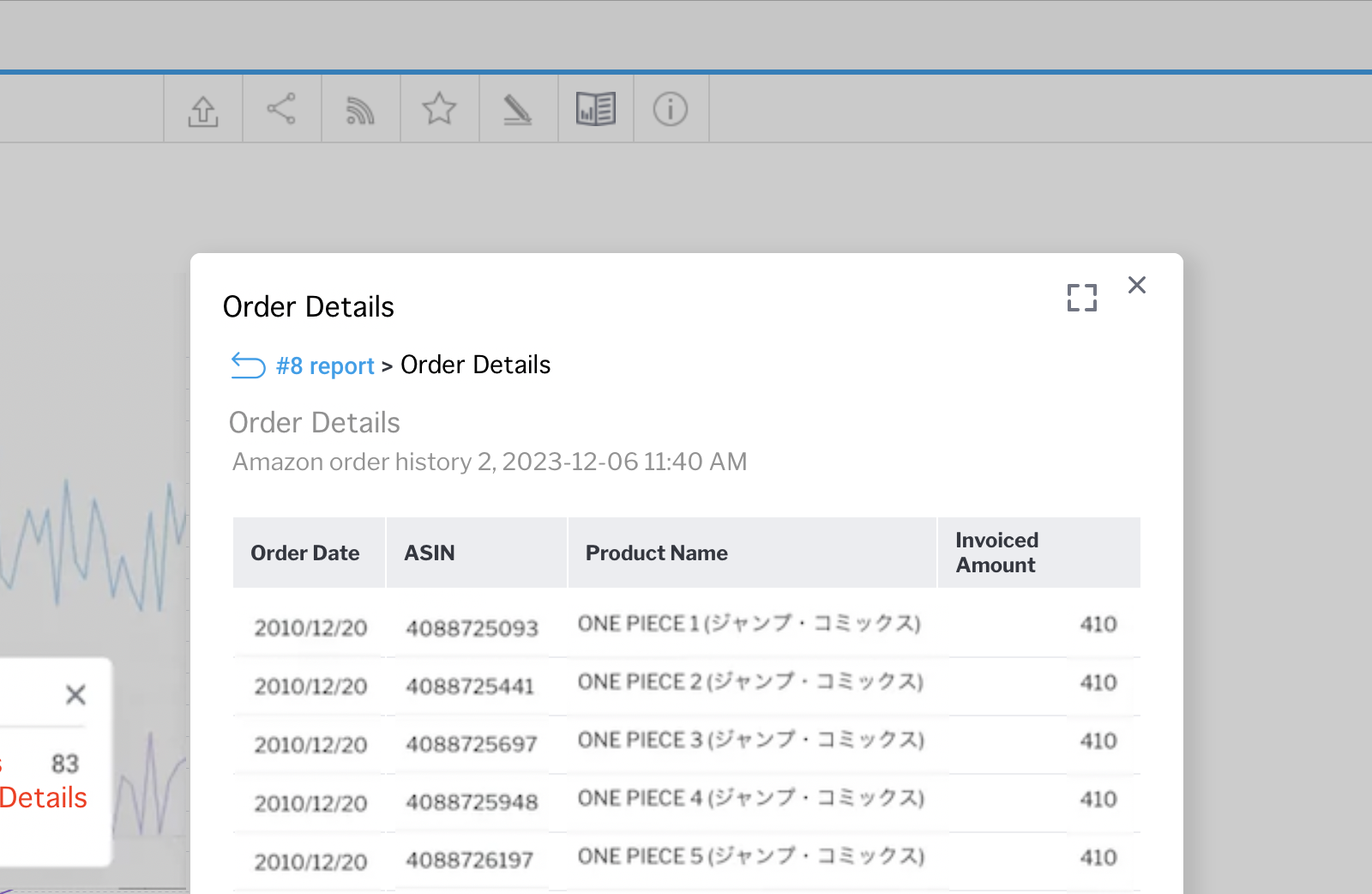Open the red Details link in popup
This screenshot has height=894, width=1372.
point(43,798)
